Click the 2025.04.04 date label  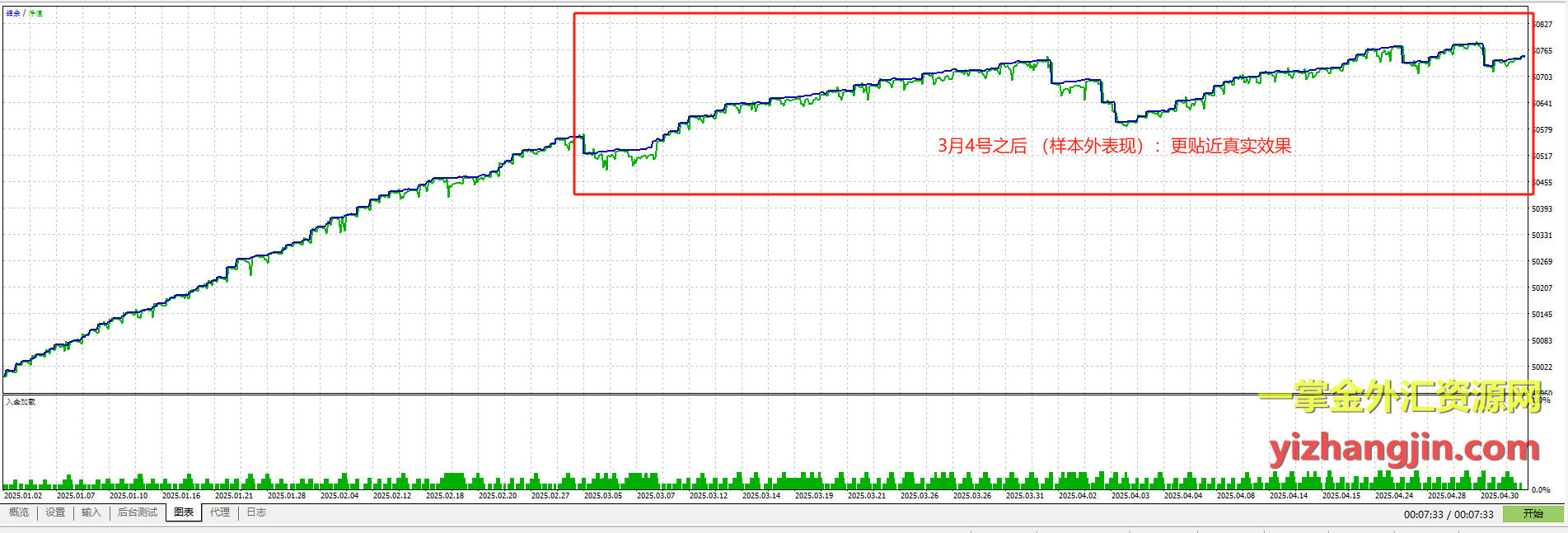pos(1183,496)
